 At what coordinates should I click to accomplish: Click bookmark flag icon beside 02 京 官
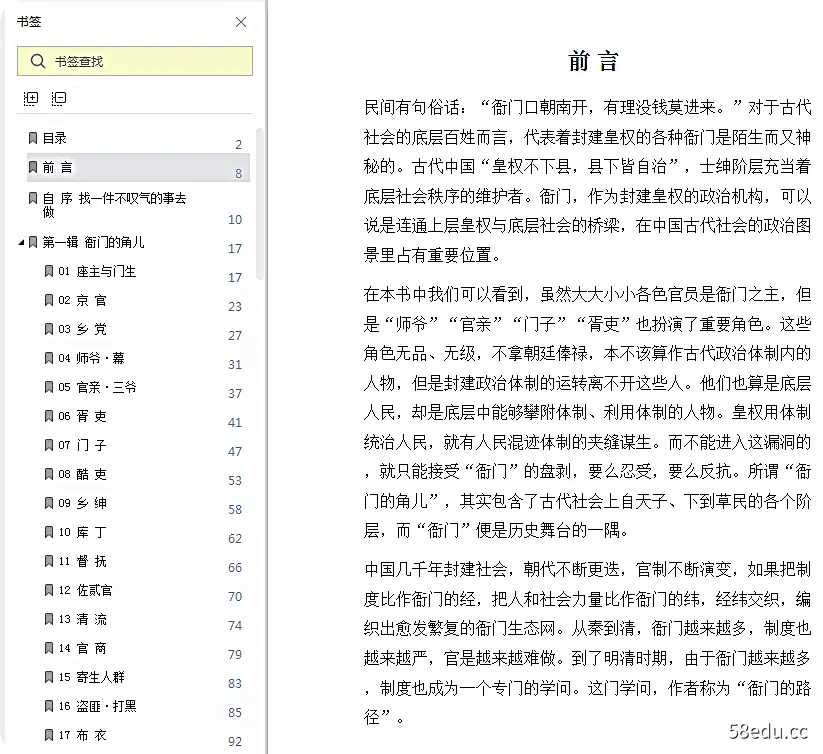pyautogui.click(x=49, y=300)
